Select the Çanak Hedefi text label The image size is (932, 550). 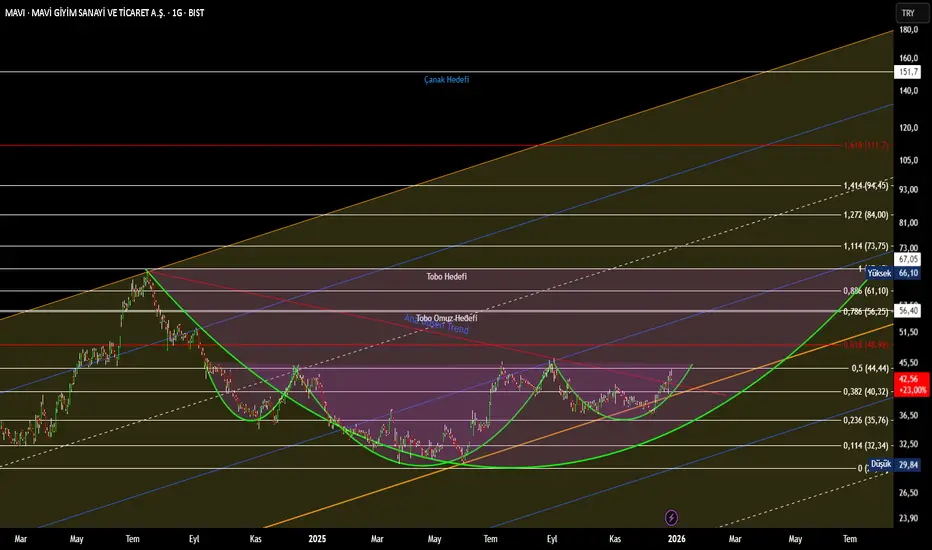click(446, 79)
